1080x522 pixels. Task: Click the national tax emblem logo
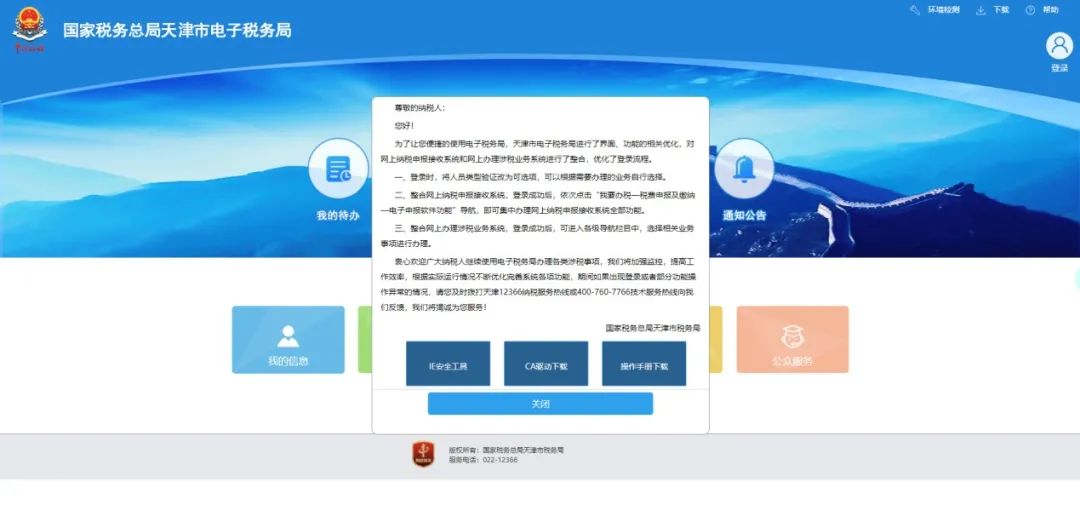[x=30, y=30]
